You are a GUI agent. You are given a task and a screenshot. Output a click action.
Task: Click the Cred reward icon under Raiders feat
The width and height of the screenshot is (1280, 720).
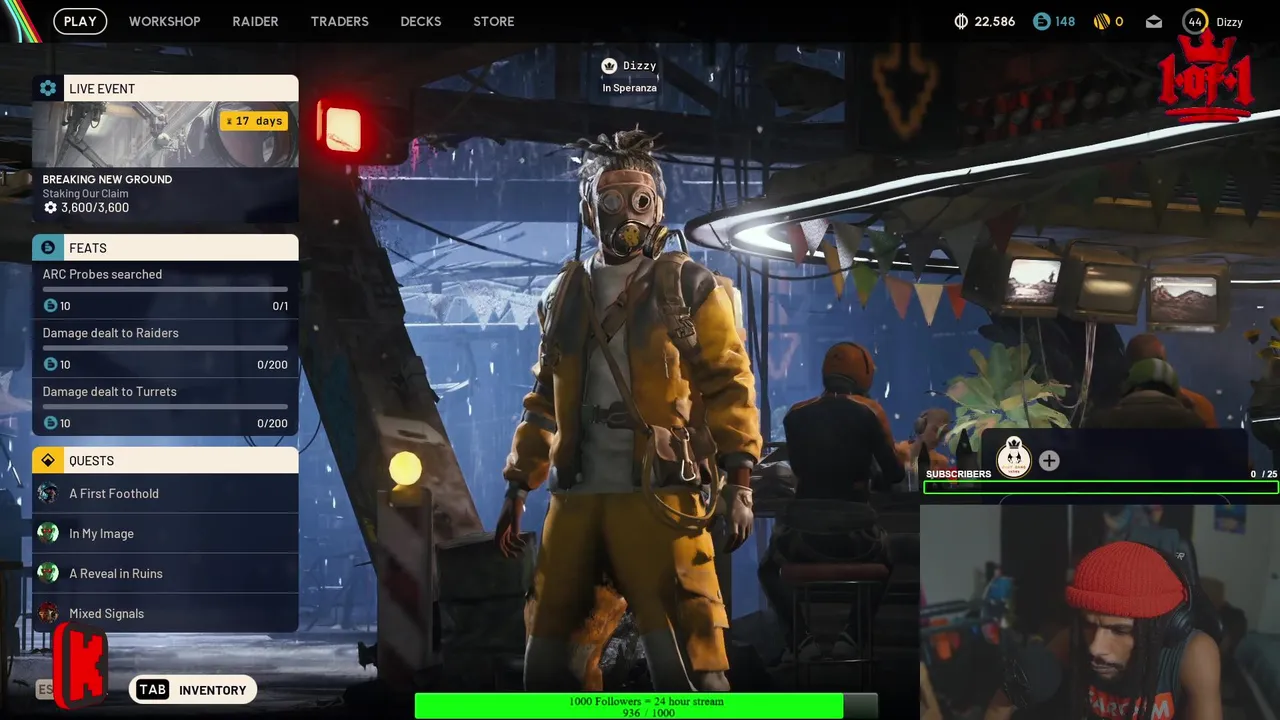pos(51,365)
